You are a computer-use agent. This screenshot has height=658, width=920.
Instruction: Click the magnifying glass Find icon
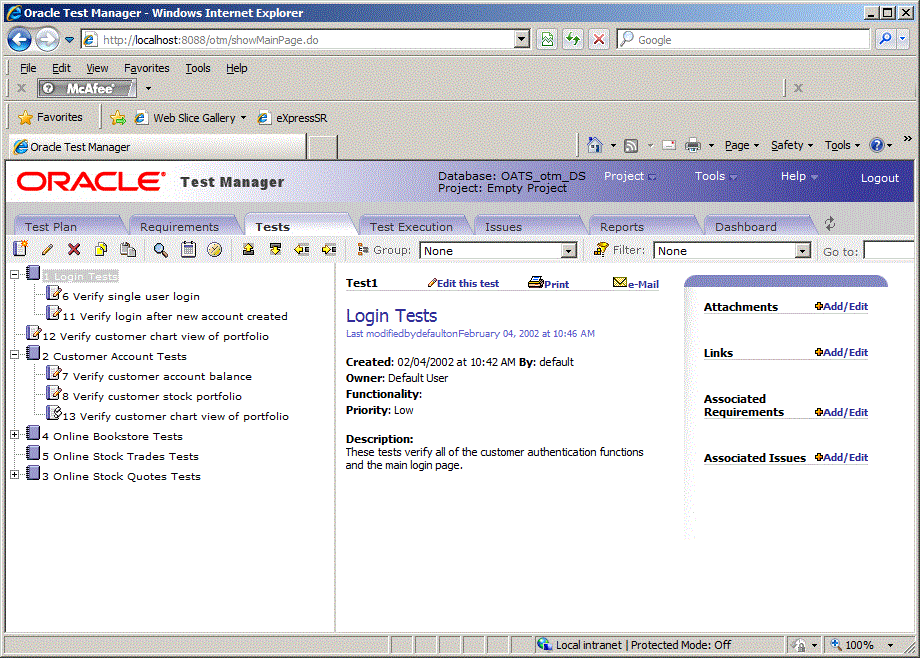coord(160,249)
